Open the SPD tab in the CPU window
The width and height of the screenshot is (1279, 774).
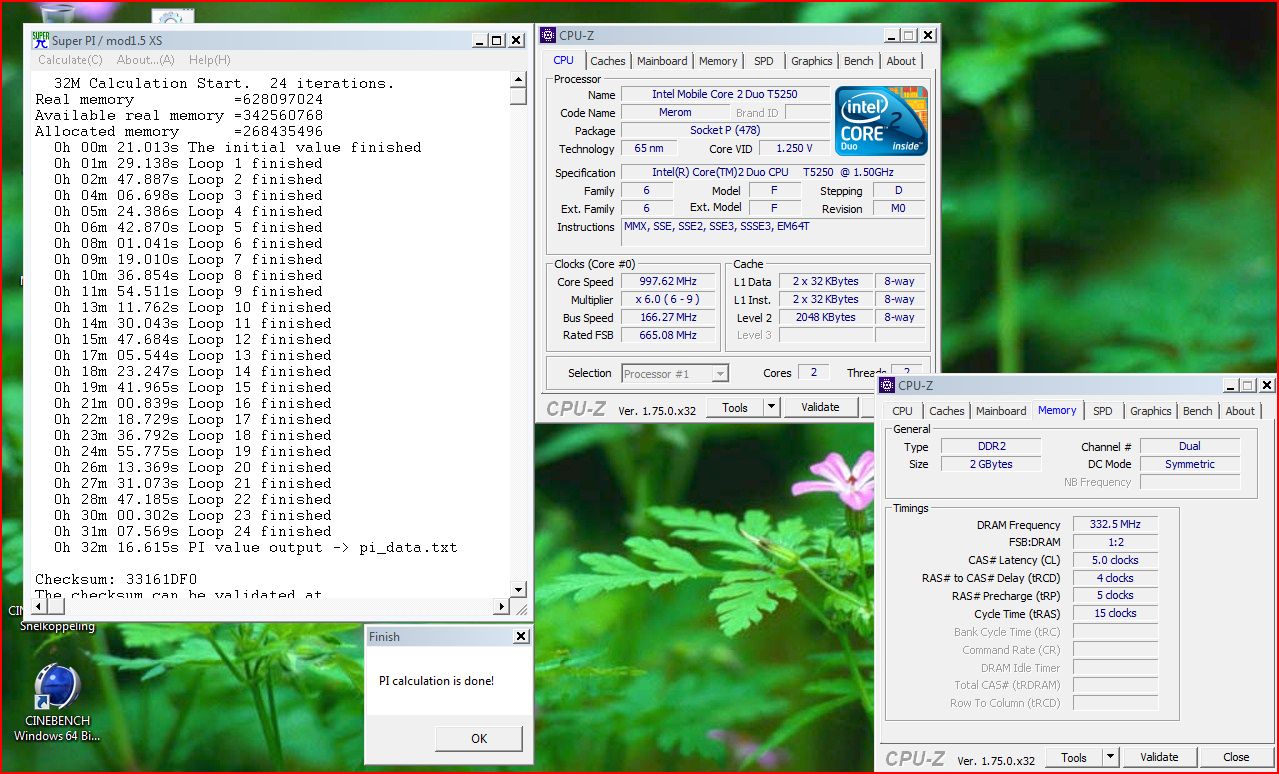click(764, 61)
